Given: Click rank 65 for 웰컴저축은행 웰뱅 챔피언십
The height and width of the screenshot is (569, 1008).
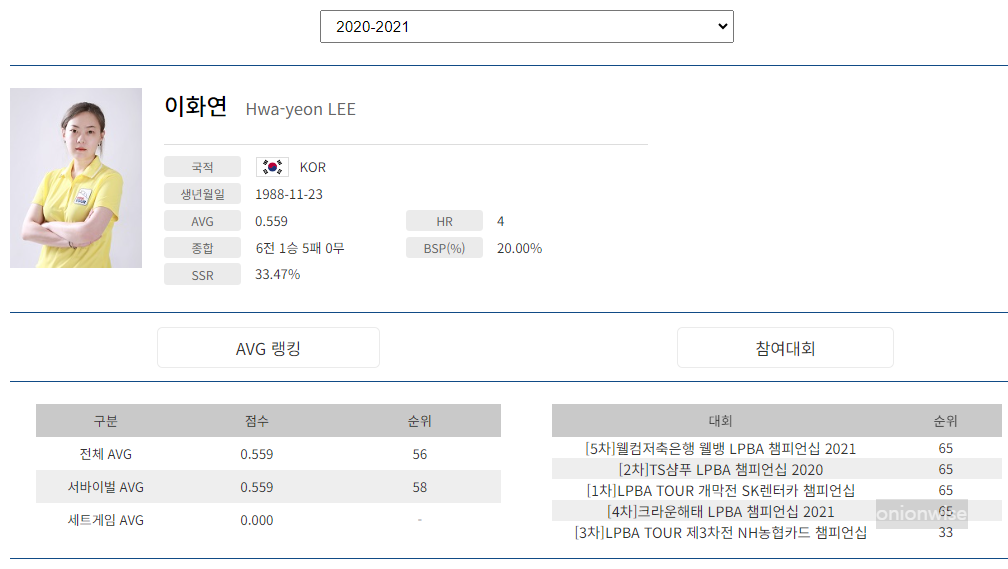Looking at the screenshot, I should (946, 448).
